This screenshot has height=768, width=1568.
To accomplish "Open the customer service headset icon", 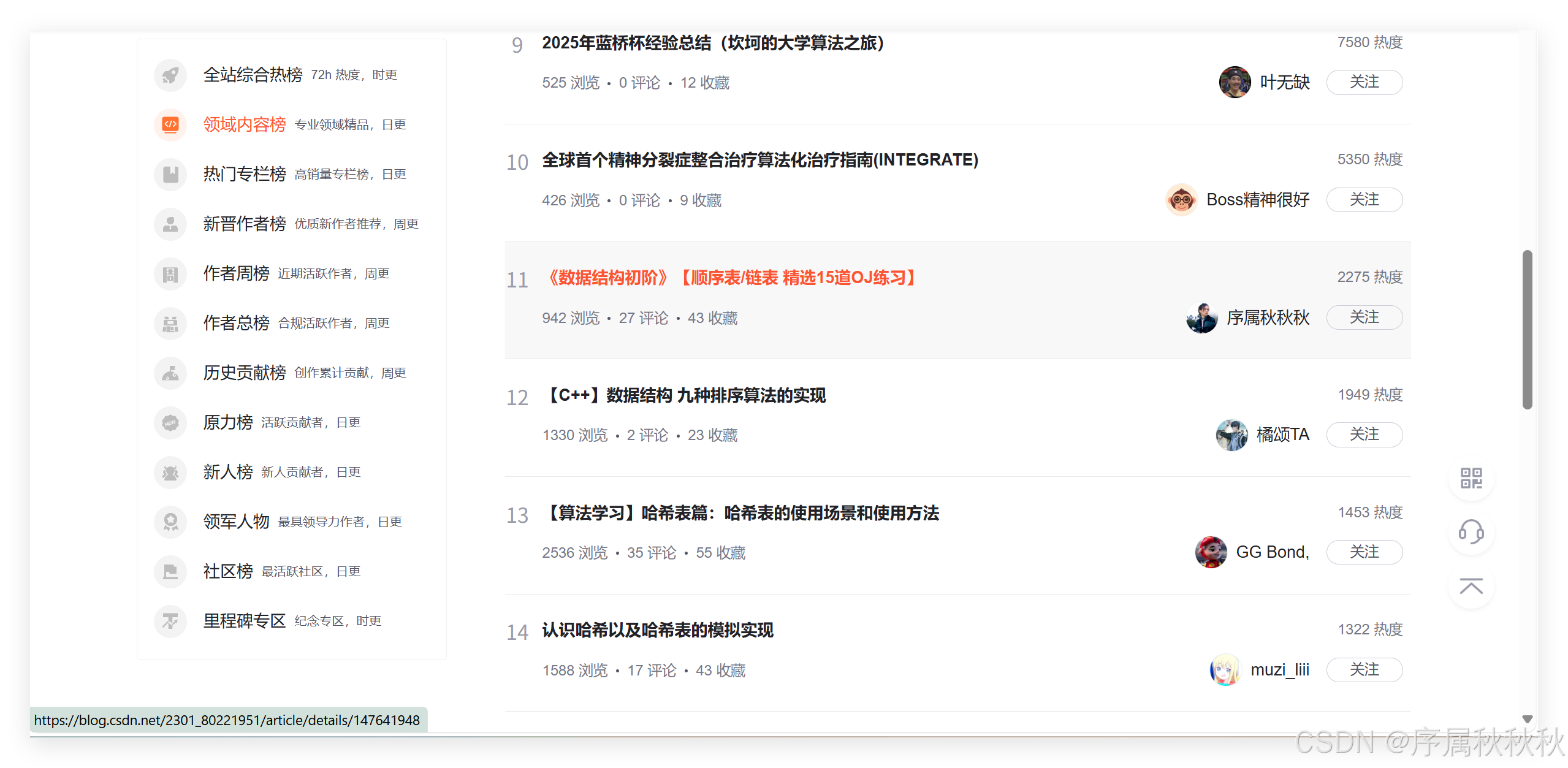I will (x=1471, y=532).
